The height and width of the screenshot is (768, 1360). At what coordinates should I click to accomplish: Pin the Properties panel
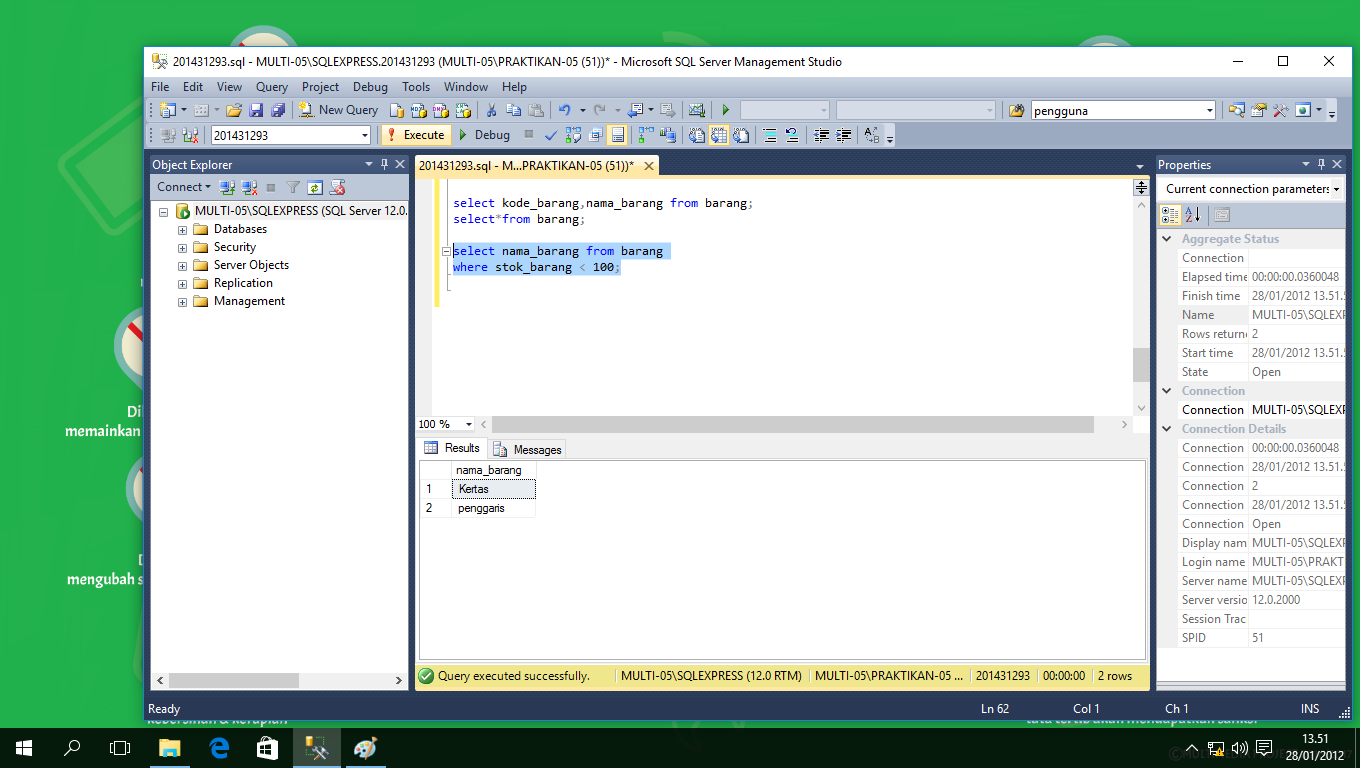(1322, 164)
